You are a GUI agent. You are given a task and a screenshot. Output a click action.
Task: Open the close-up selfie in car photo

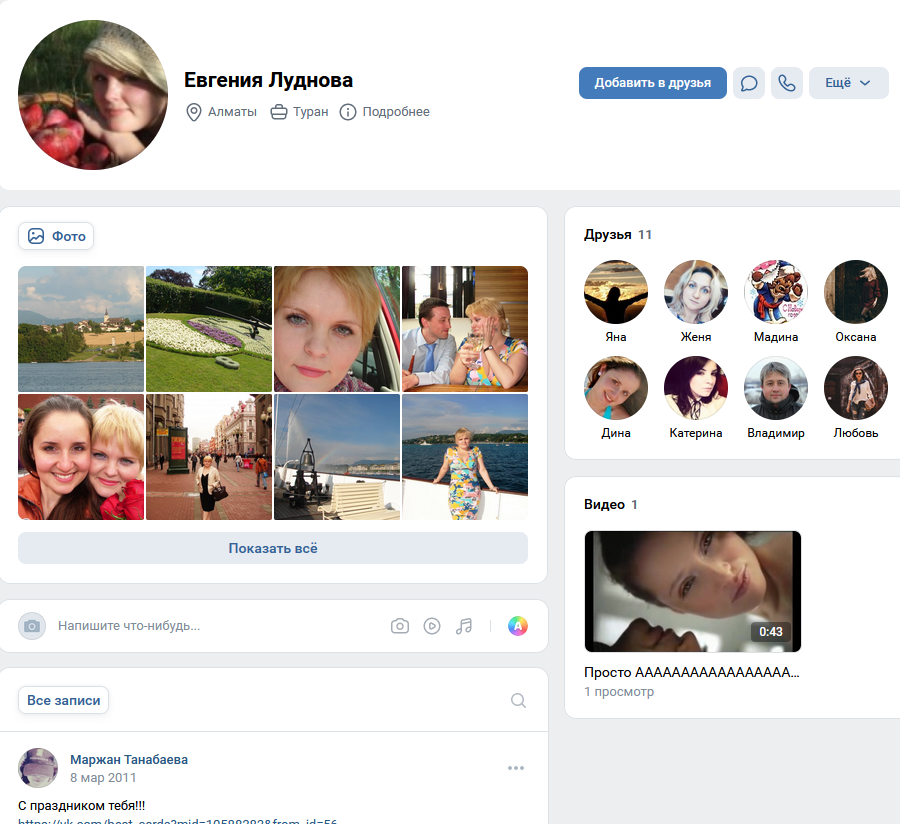coord(337,329)
